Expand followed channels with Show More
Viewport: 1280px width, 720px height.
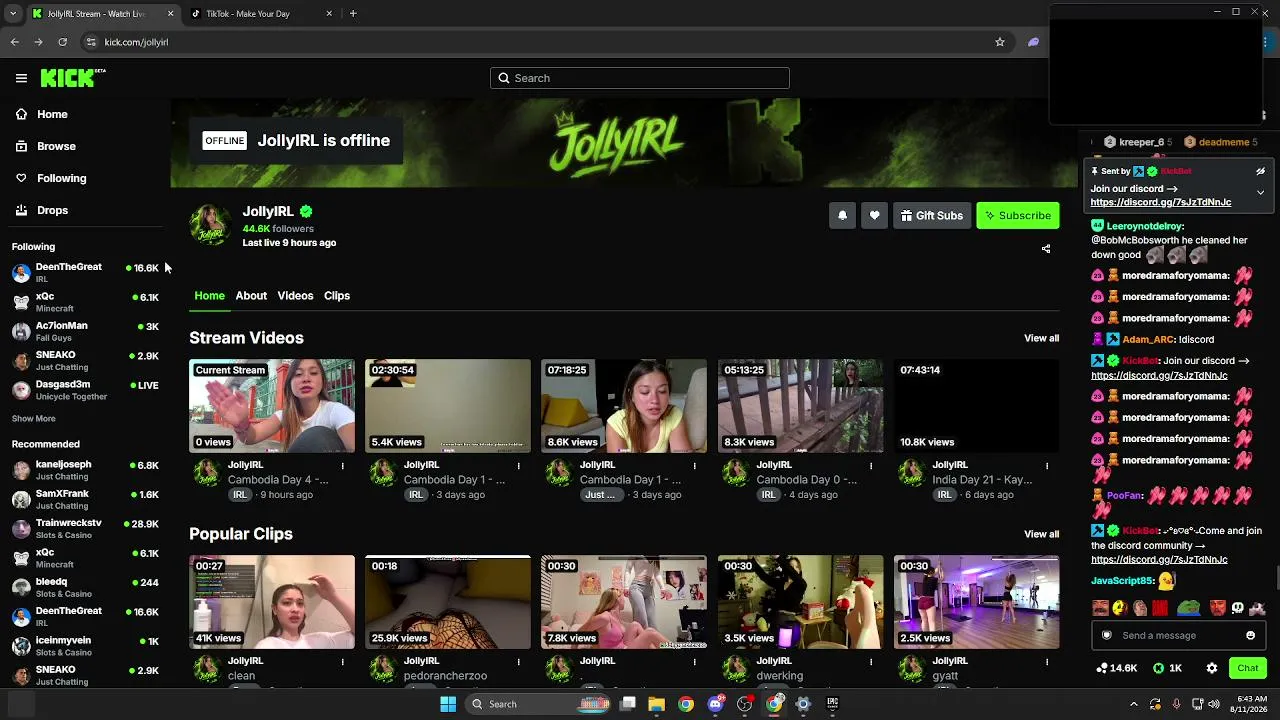click(x=34, y=419)
